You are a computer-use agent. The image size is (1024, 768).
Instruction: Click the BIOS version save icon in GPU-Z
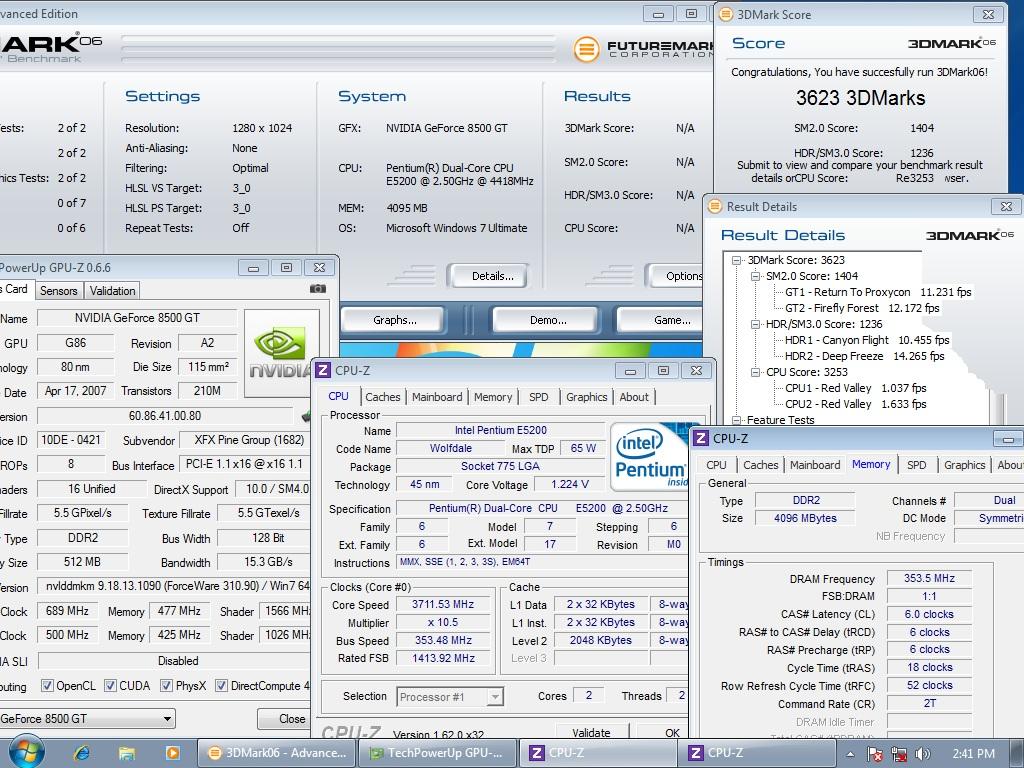pyautogui.click(x=306, y=416)
